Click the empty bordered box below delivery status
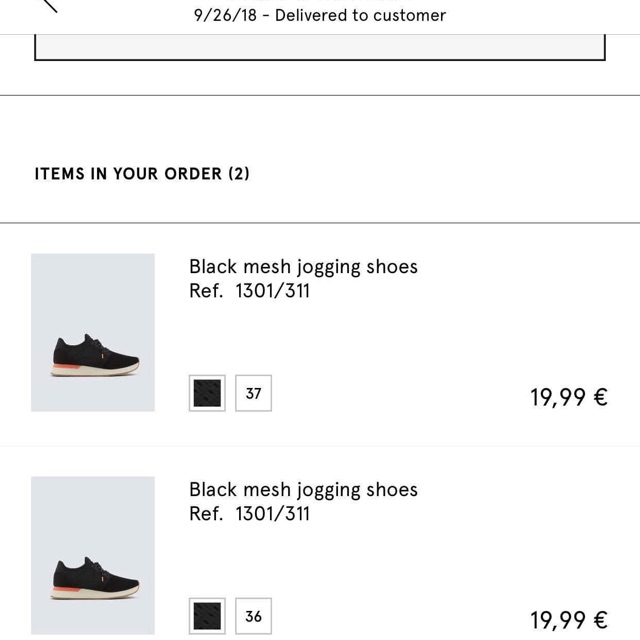Screen dimensions: 640x640 click(320, 47)
